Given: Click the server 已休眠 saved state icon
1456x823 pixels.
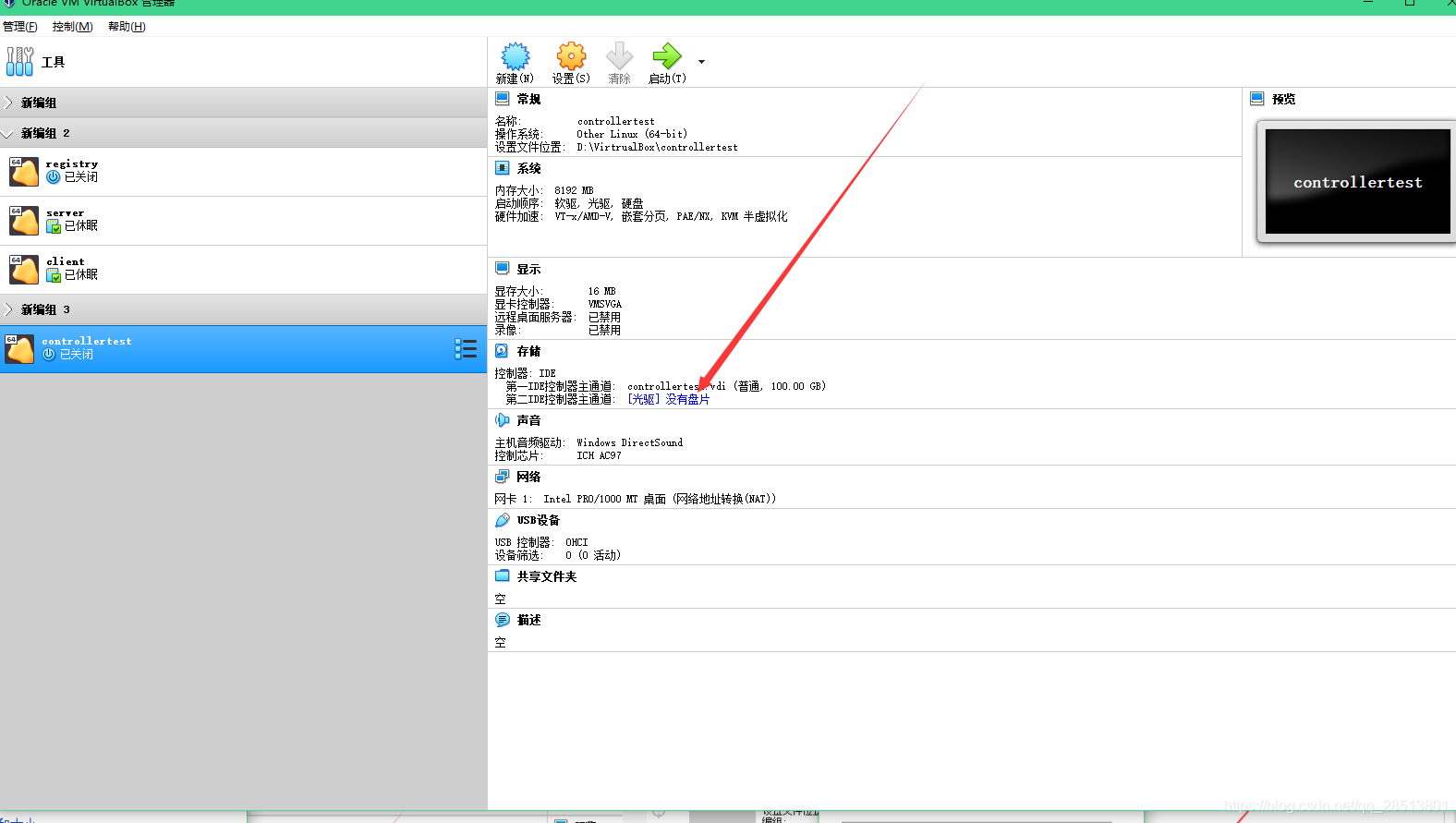Looking at the screenshot, I should (54, 226).
